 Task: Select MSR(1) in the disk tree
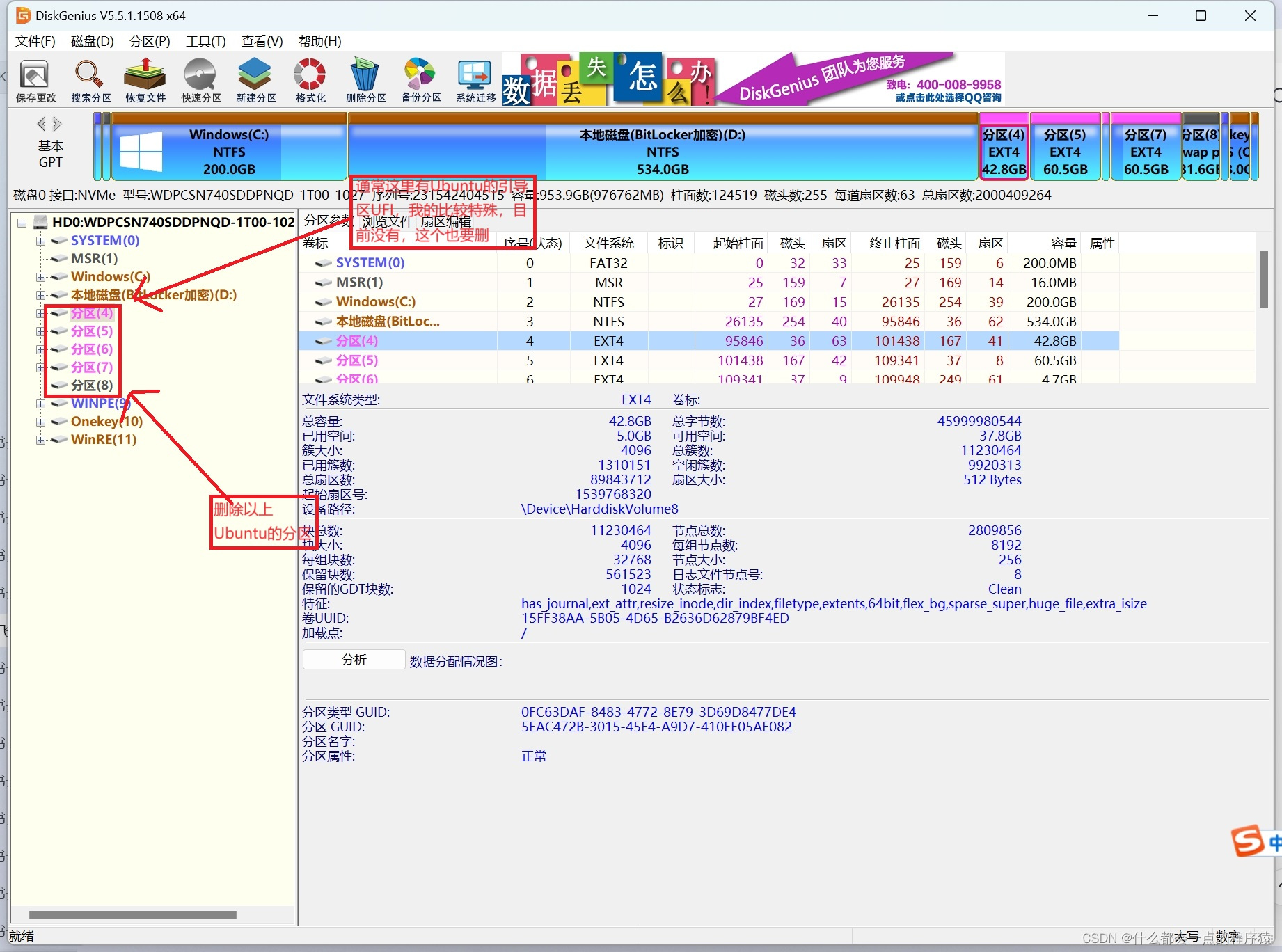(x=94, y=259)
